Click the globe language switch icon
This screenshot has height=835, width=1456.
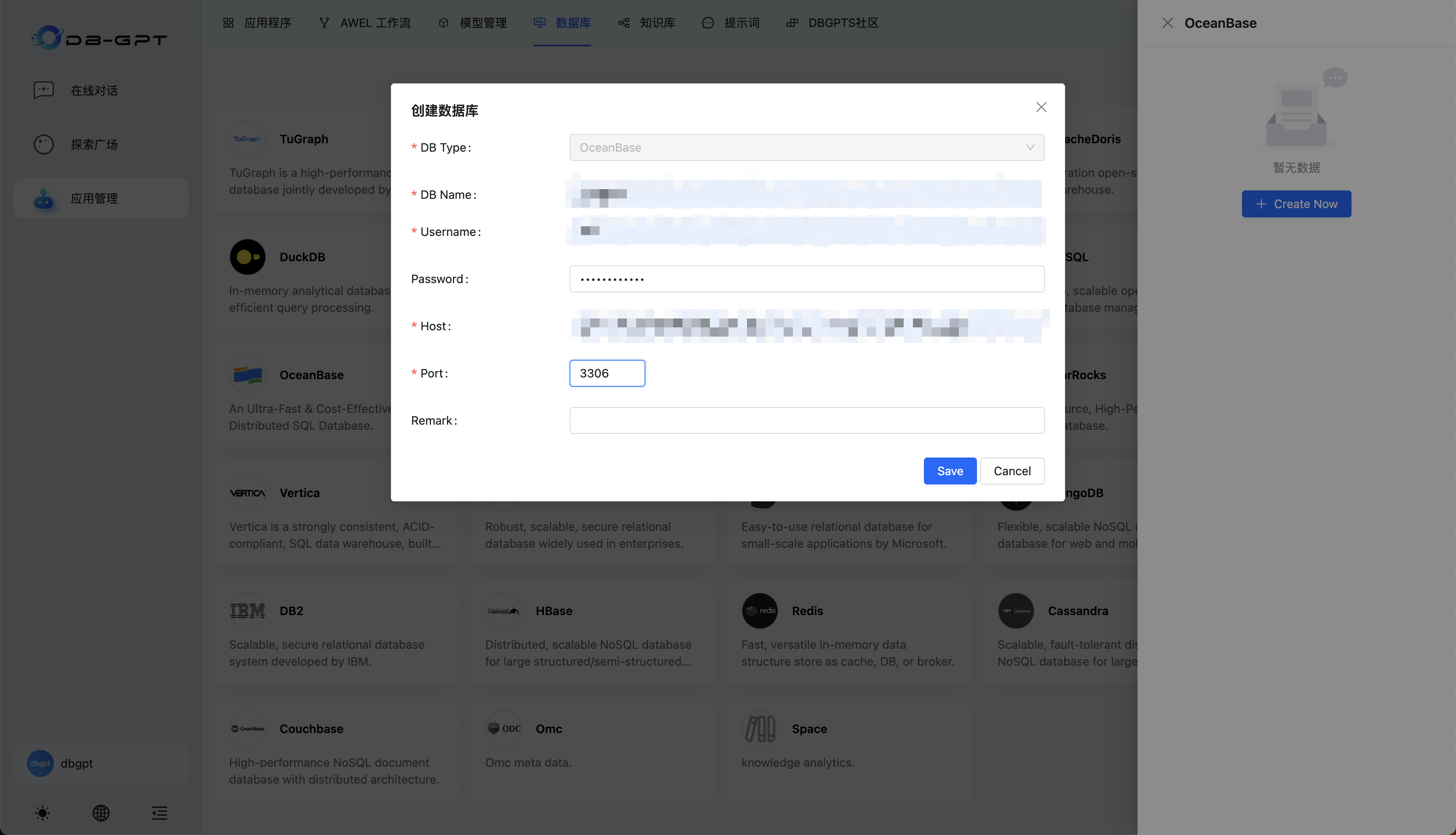(101, 813)
